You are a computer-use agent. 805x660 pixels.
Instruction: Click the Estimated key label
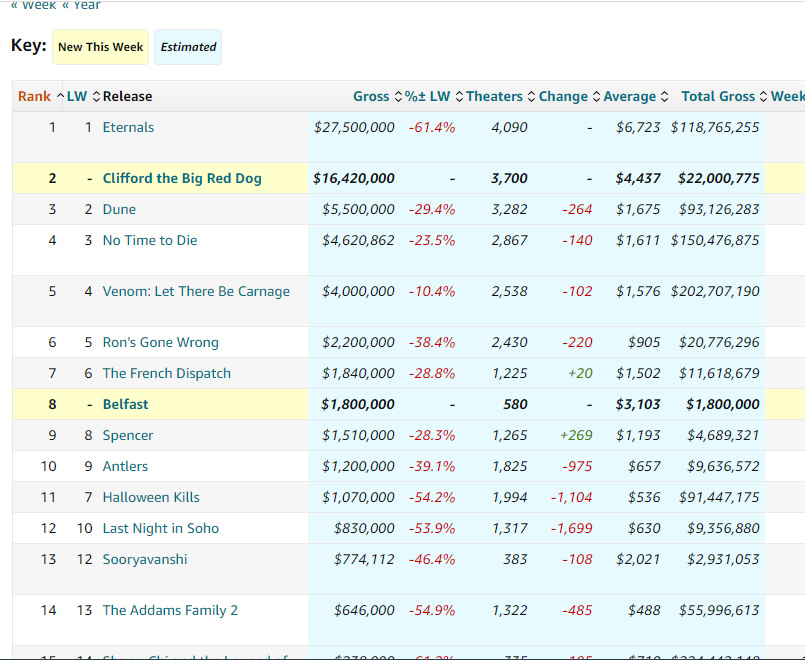point(188,47)
